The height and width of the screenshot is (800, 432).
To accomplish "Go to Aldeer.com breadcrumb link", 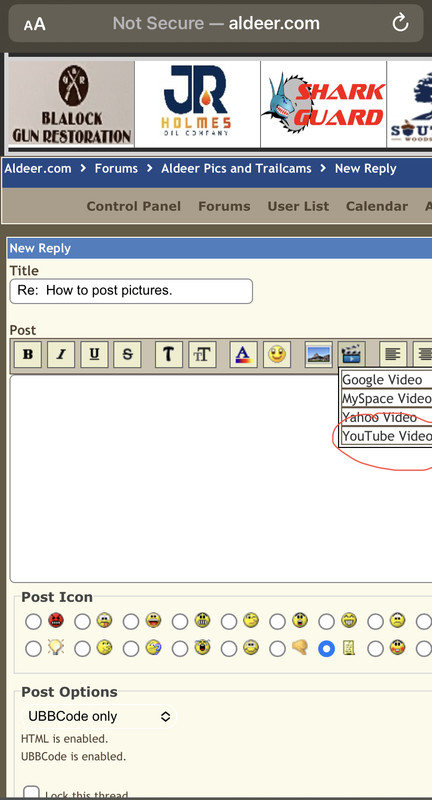I will pos(38,168).
